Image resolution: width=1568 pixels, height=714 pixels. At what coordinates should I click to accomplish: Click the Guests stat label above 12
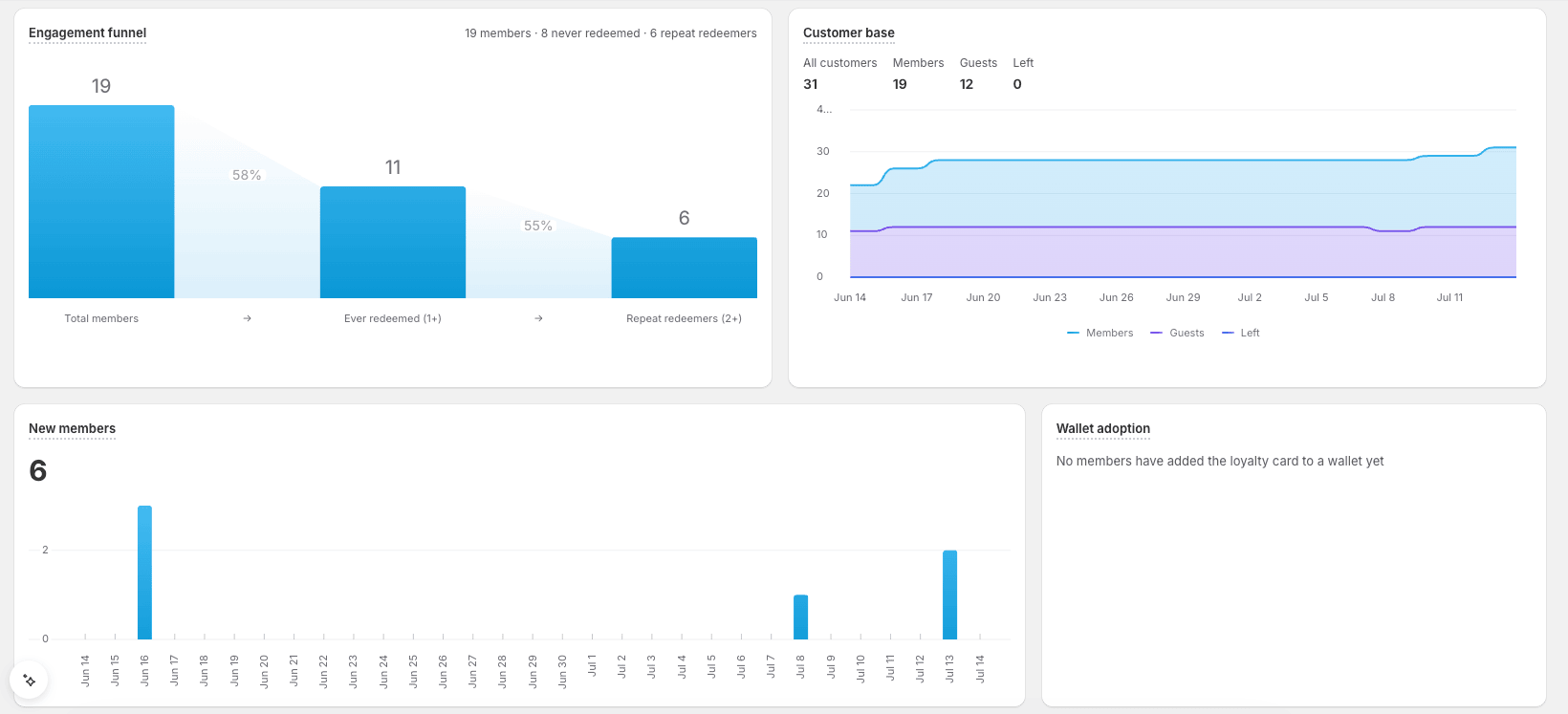979,63
